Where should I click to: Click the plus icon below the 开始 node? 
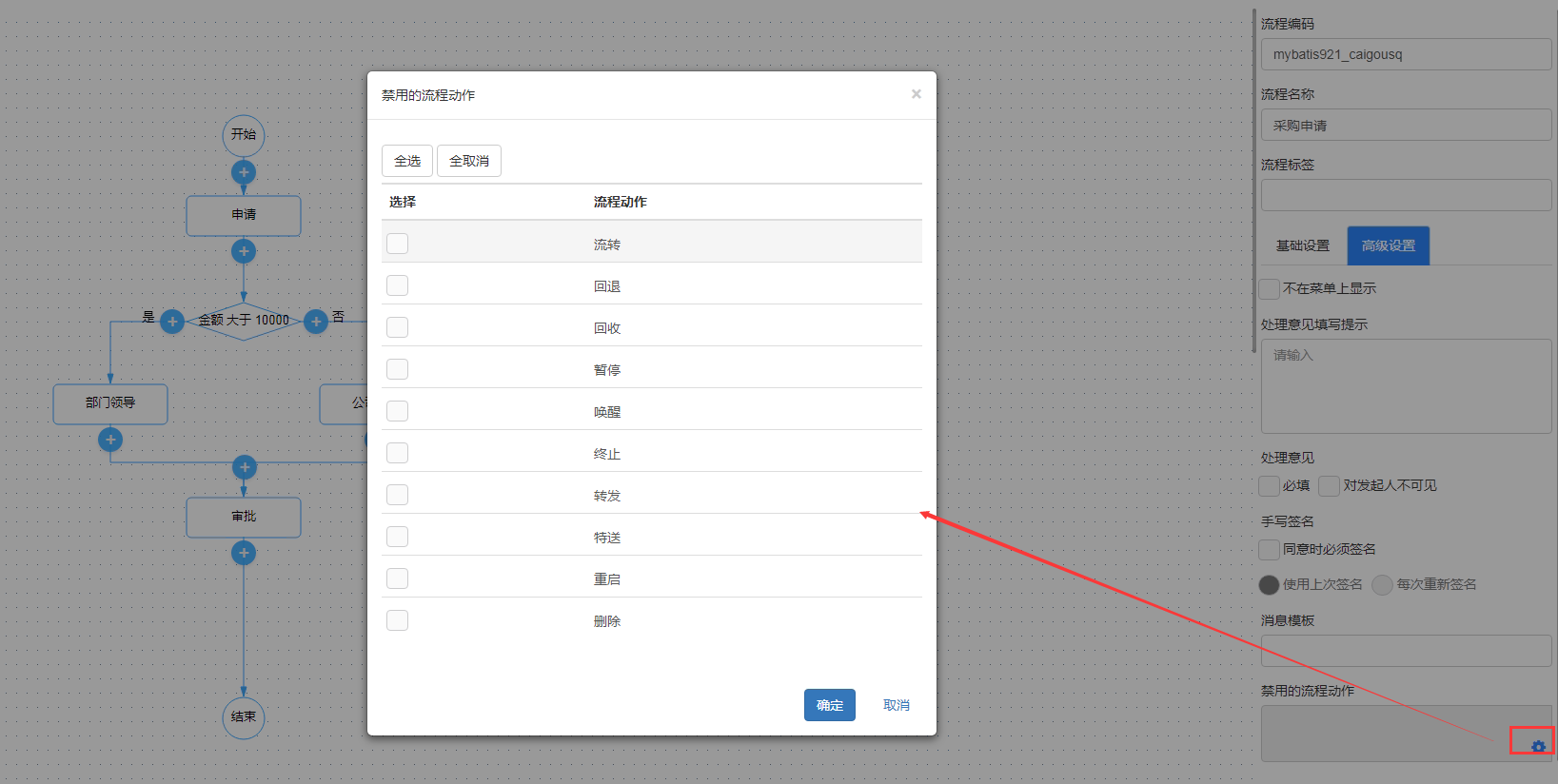tap(244, 172)
